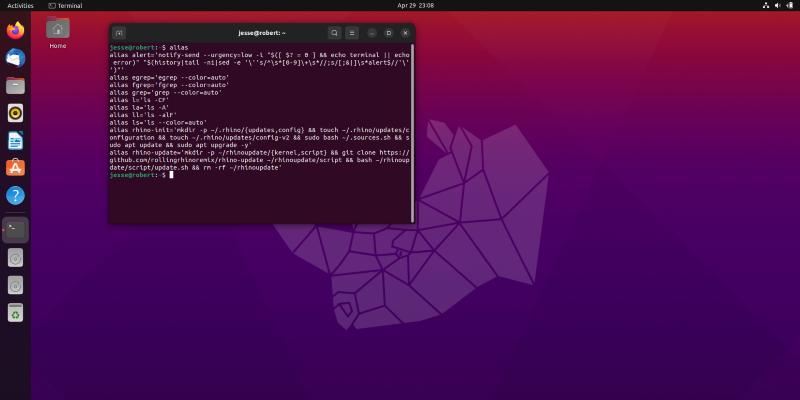
Task: Open the Help icon in the dock
Action: (15, 196)
